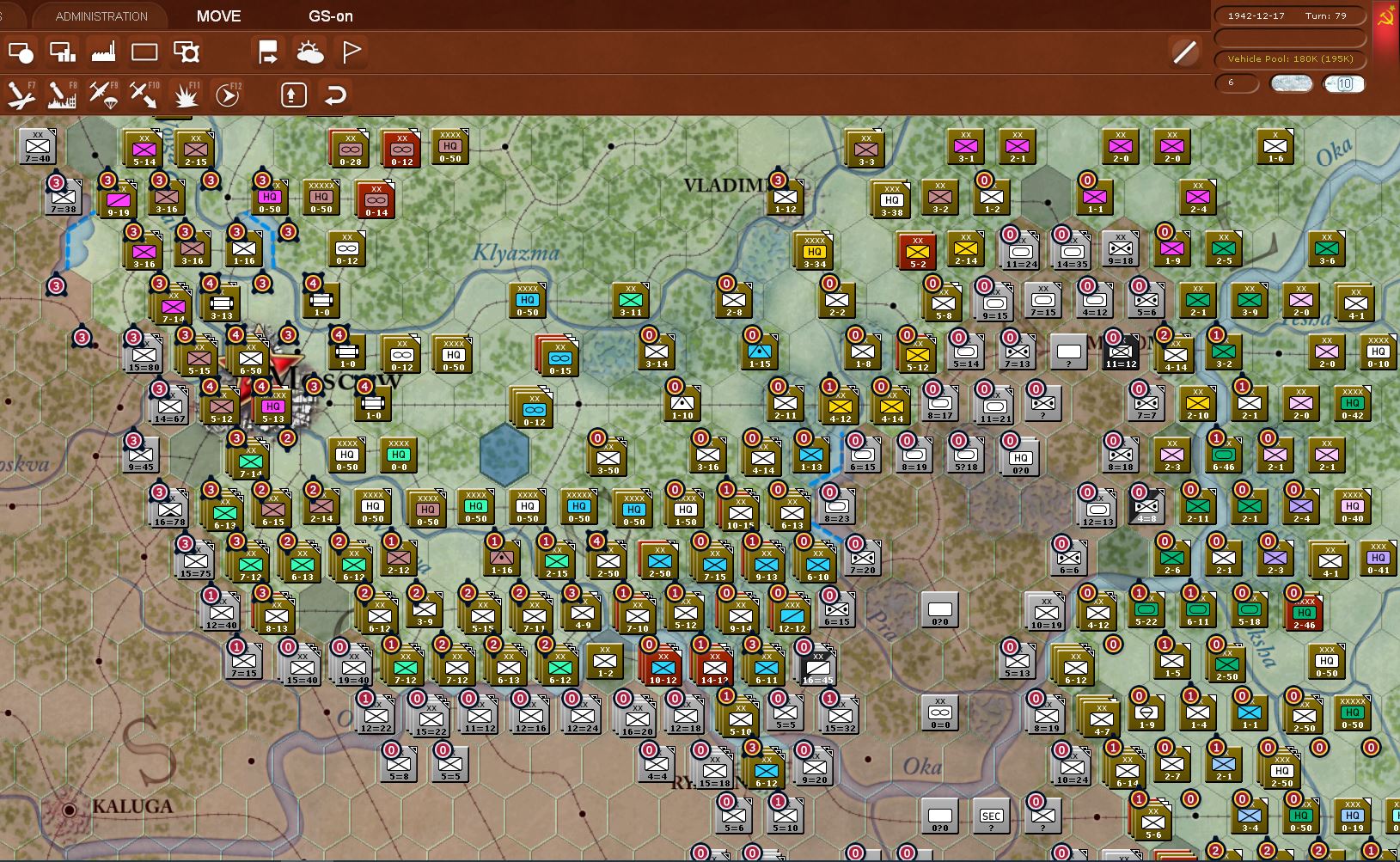Viewport: 1400px width, 862px height.
Task: Select the dark 16=45 unit counter
Action: 817,668
